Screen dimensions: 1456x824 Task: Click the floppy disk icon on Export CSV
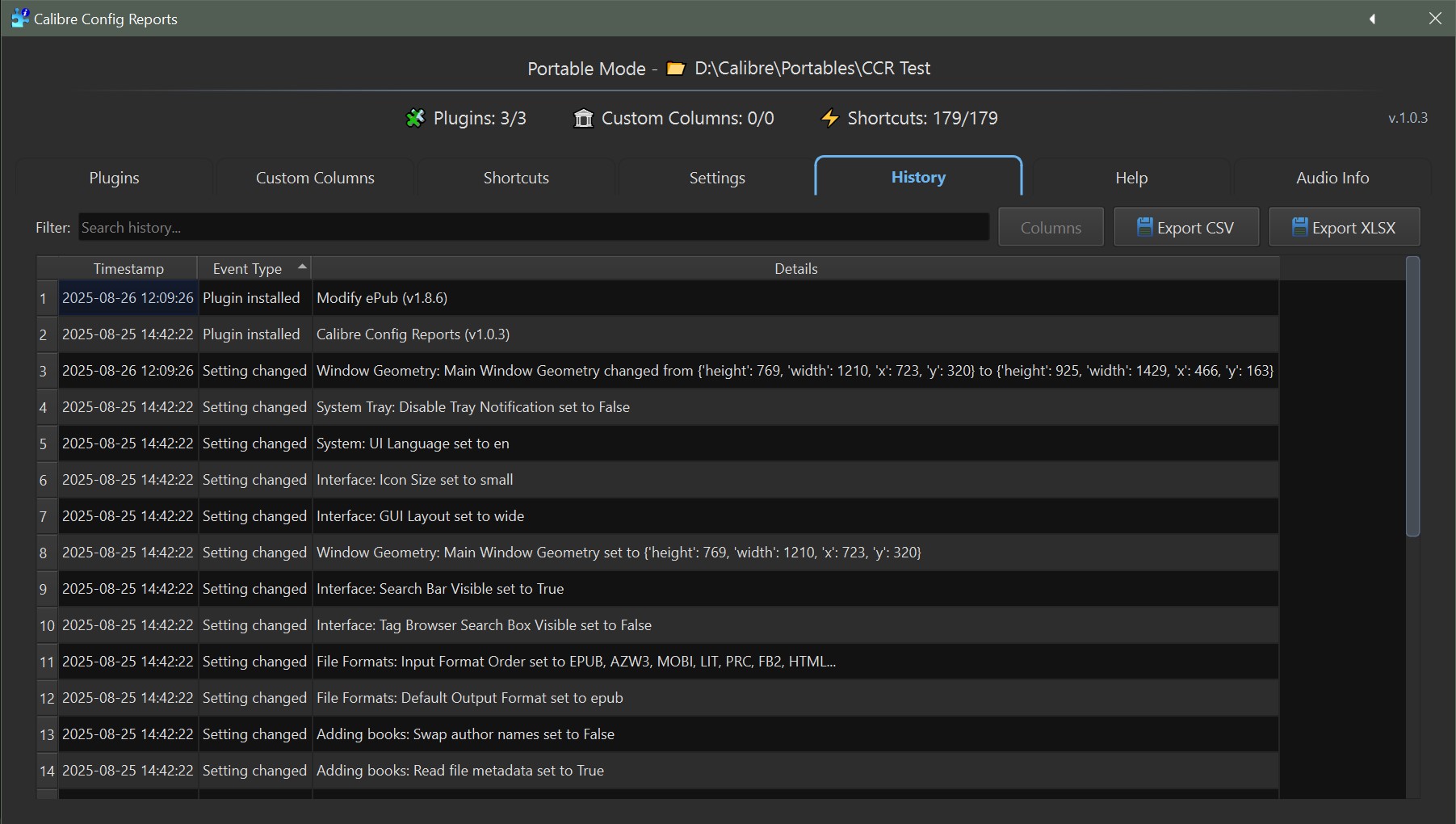click(1144, 227)
